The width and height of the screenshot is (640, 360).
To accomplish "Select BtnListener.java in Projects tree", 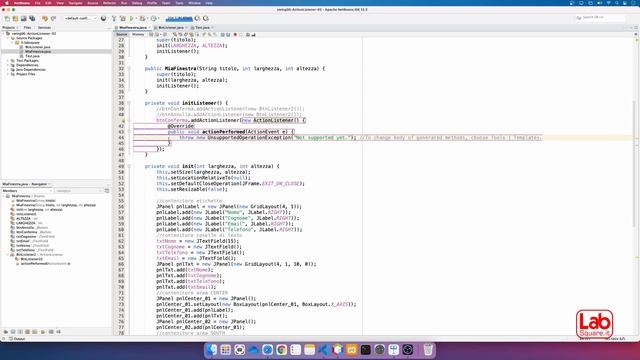I will [38, 47].
